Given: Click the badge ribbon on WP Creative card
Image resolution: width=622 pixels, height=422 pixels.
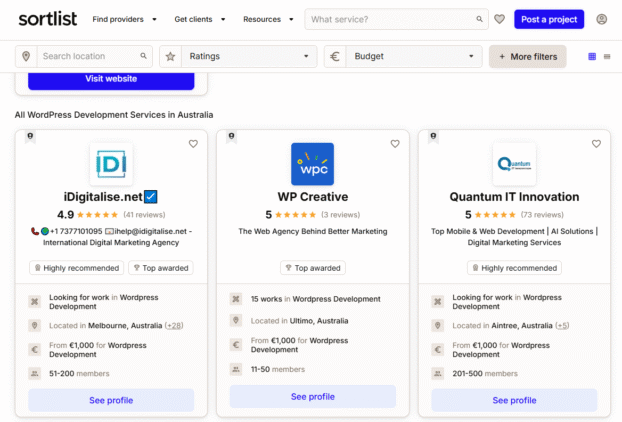Looking at the screenshot, I should [232, 137].
